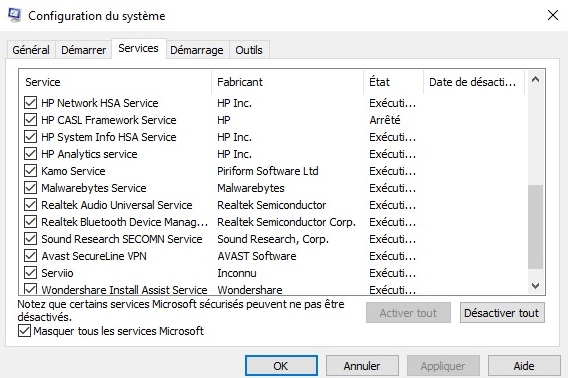Uncheck HP Network HSA Service checkbox
The width and height of the screenshot is (568, 378).
(30, 103)
